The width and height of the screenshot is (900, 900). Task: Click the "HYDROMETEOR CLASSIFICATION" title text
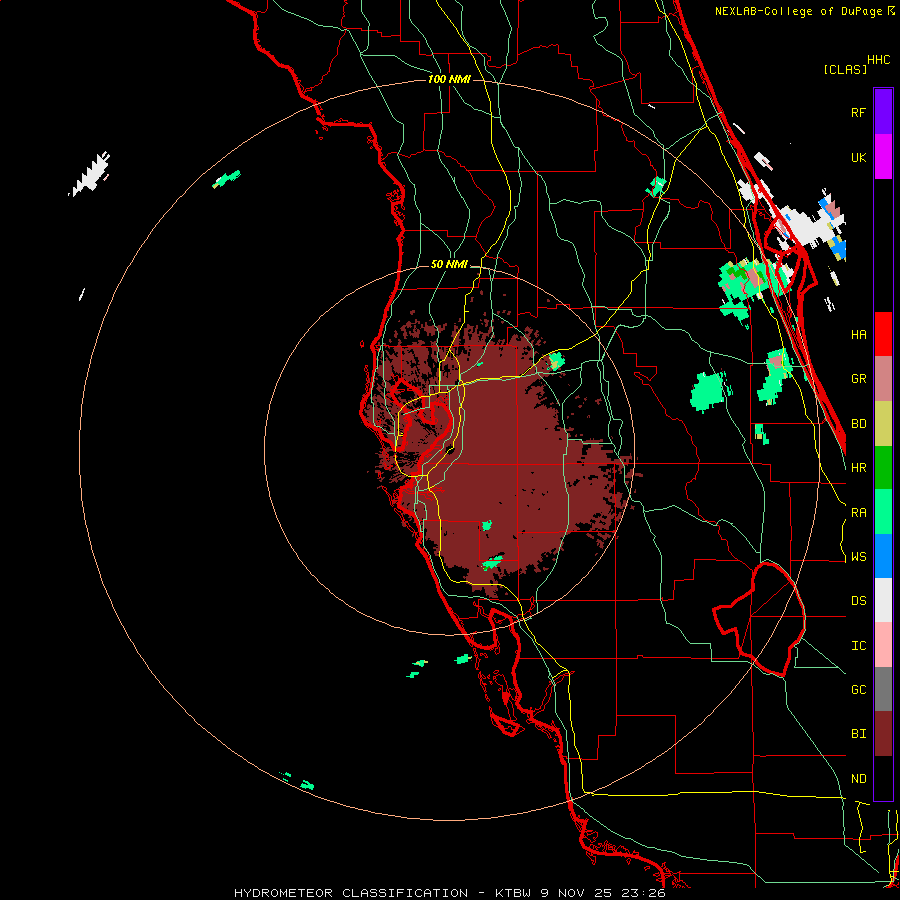point(351,893)
